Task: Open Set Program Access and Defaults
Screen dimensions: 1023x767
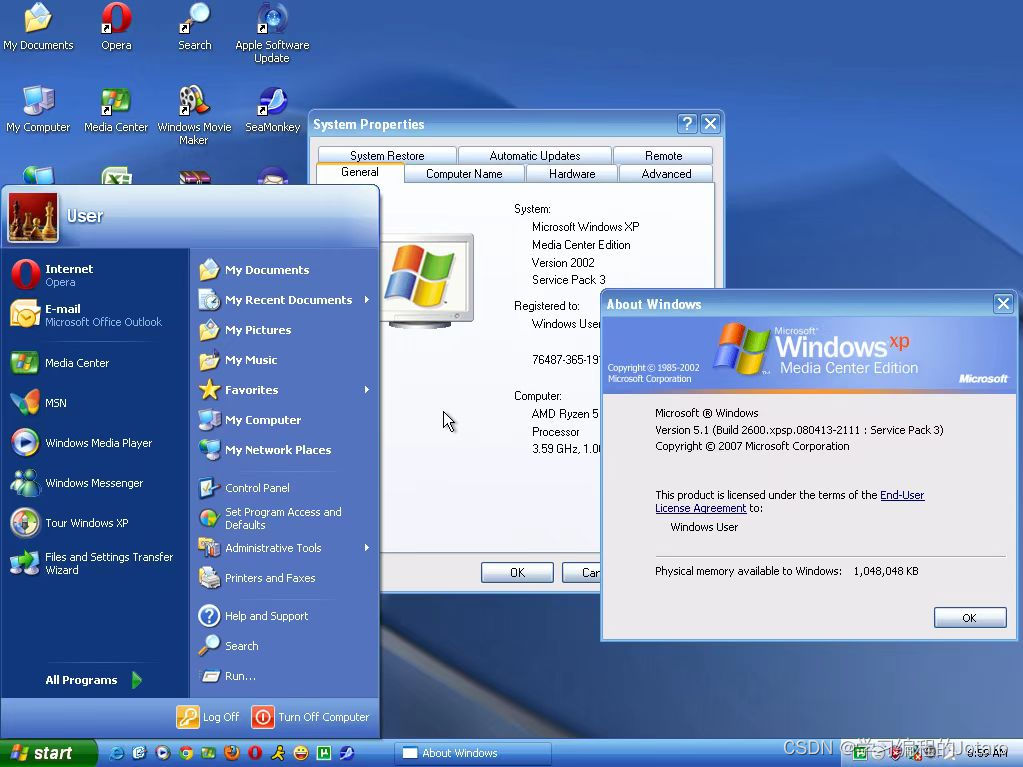Action: click(285, 518)
